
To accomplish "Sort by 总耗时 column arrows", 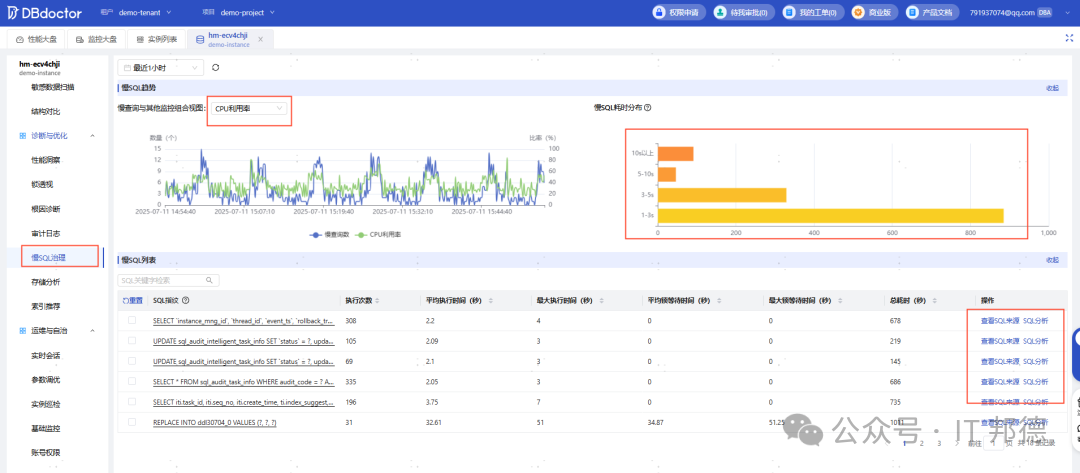I will coord(935,300).
